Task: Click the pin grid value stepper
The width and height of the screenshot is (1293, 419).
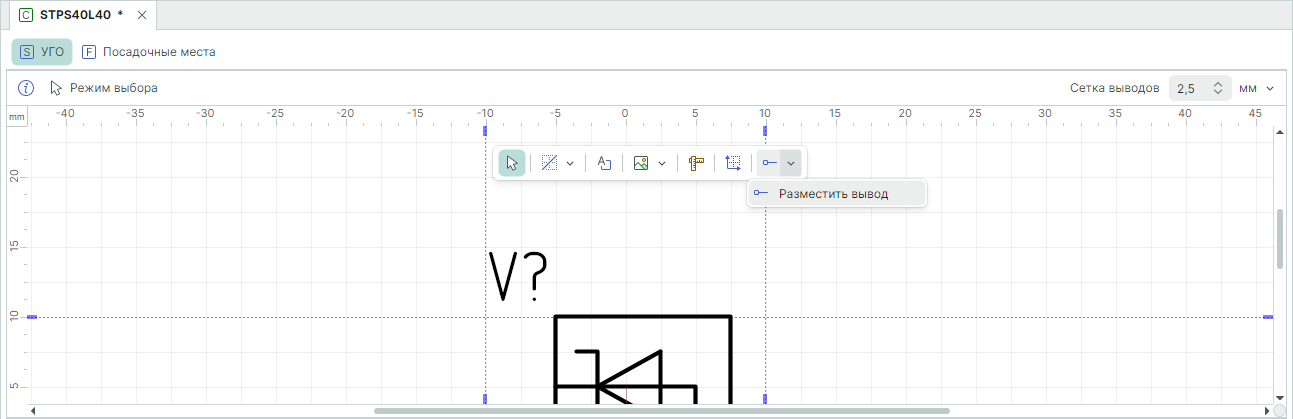Action: tap(1217, 88)
